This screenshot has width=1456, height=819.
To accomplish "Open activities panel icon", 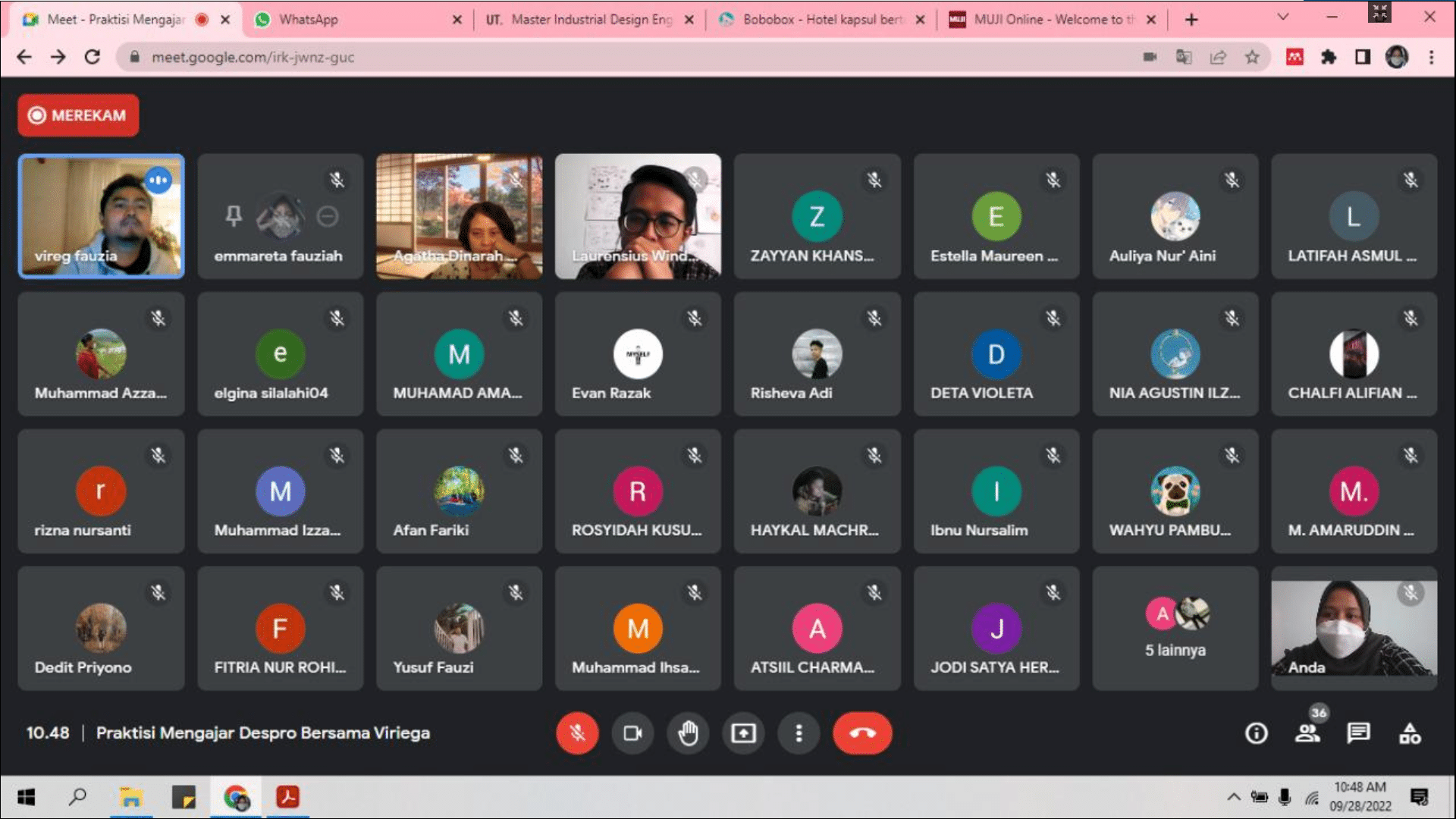I will [1410, 733].
